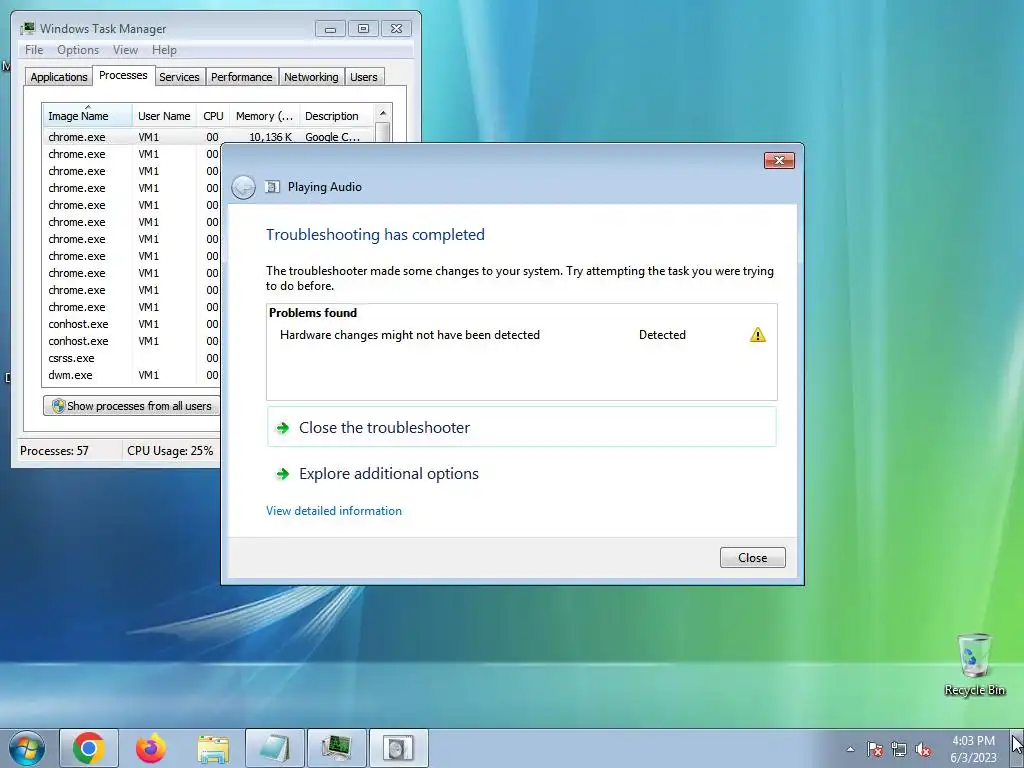The image size is (1024, 768).
Task: Open the network status tray icon
Action: (x=899, y=749)
